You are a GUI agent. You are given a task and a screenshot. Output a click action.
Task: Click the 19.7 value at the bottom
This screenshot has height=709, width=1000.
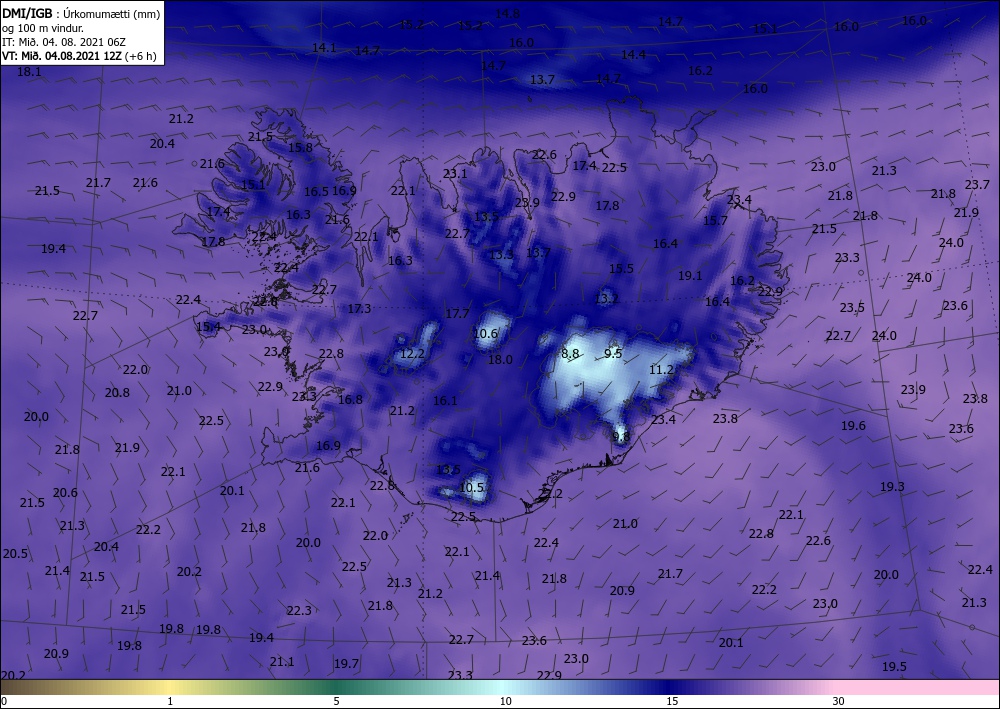click(346, 664)
